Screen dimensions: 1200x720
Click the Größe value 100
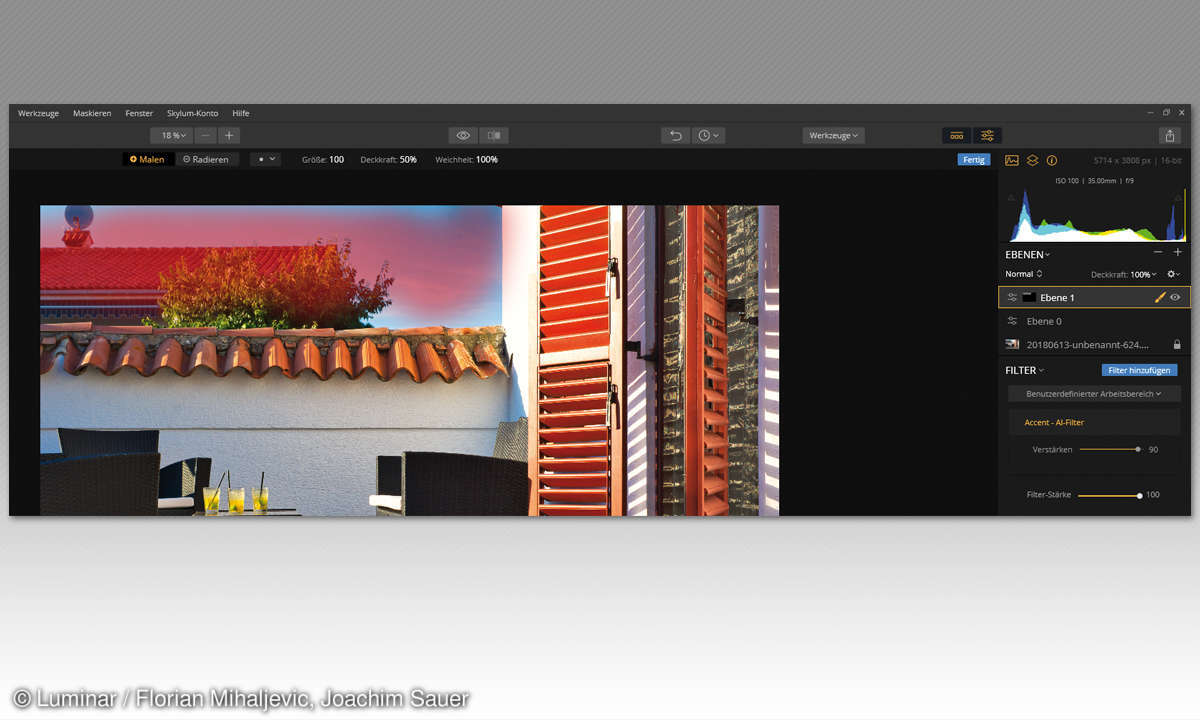pos(336,159)
